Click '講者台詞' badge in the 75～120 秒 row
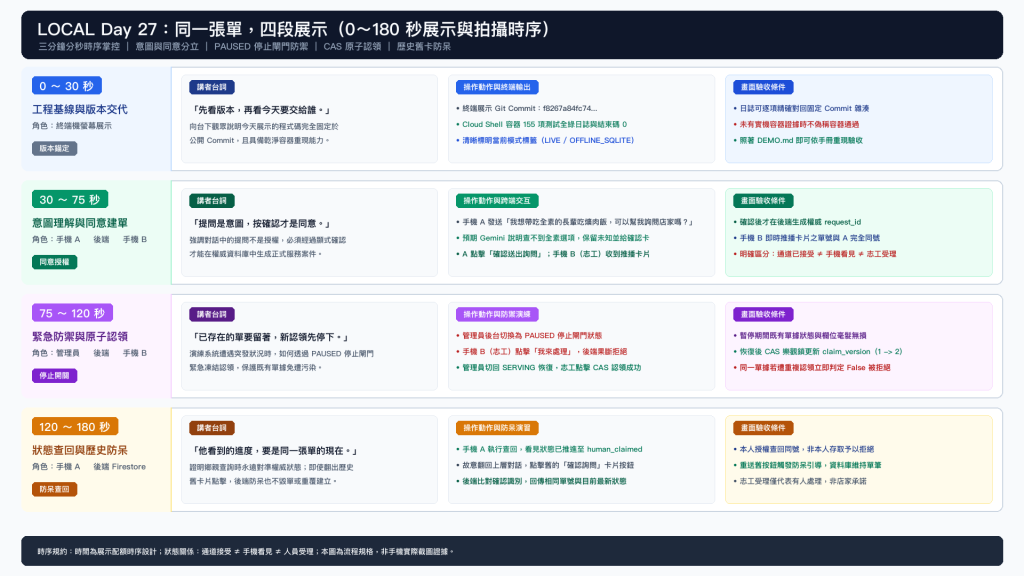 [x=212, y=314]
